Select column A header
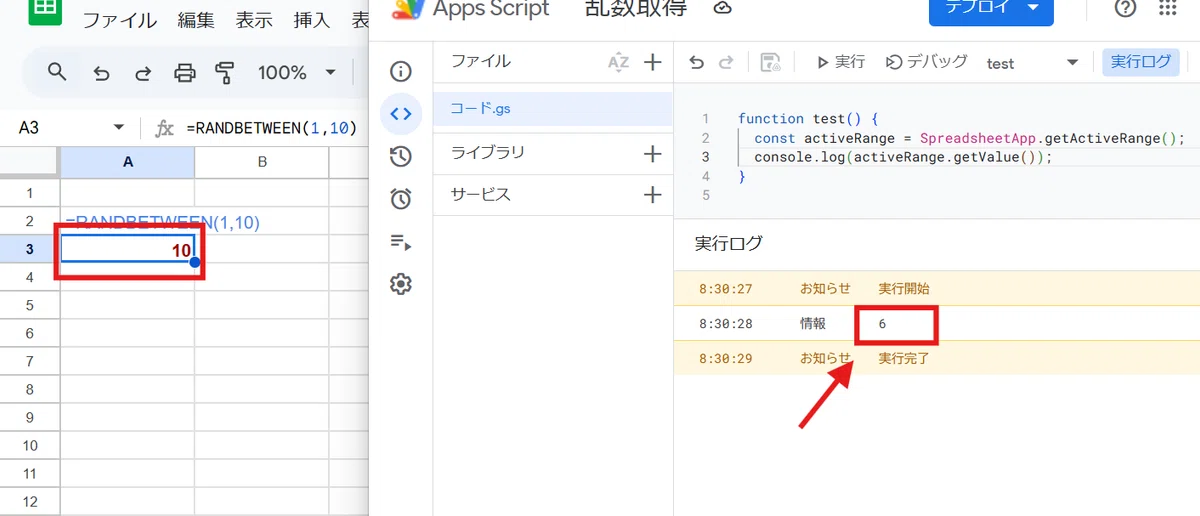The height and width of the screenshot is (516, 1200). [128, 162]
